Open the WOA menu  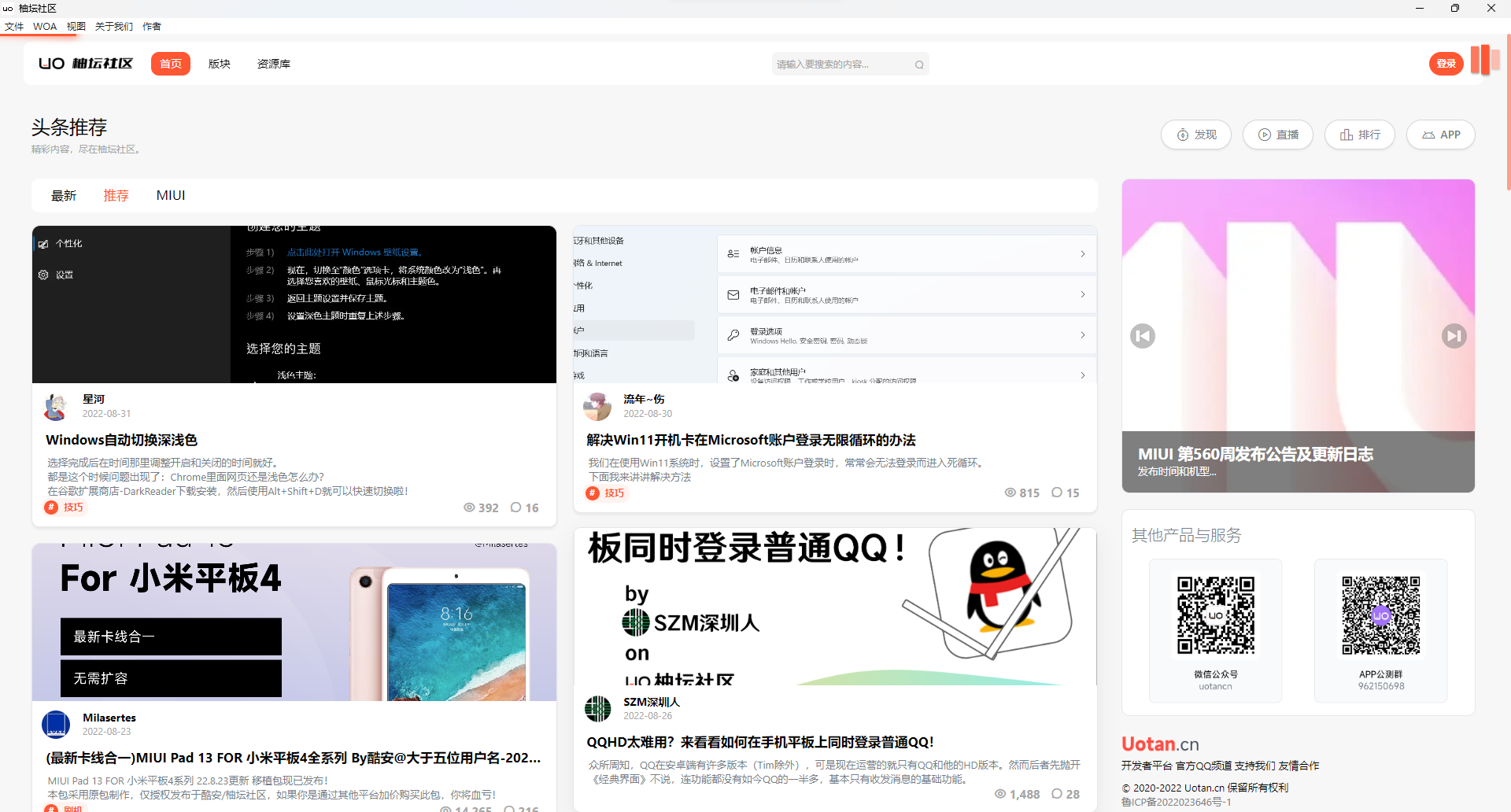(45, 26)
